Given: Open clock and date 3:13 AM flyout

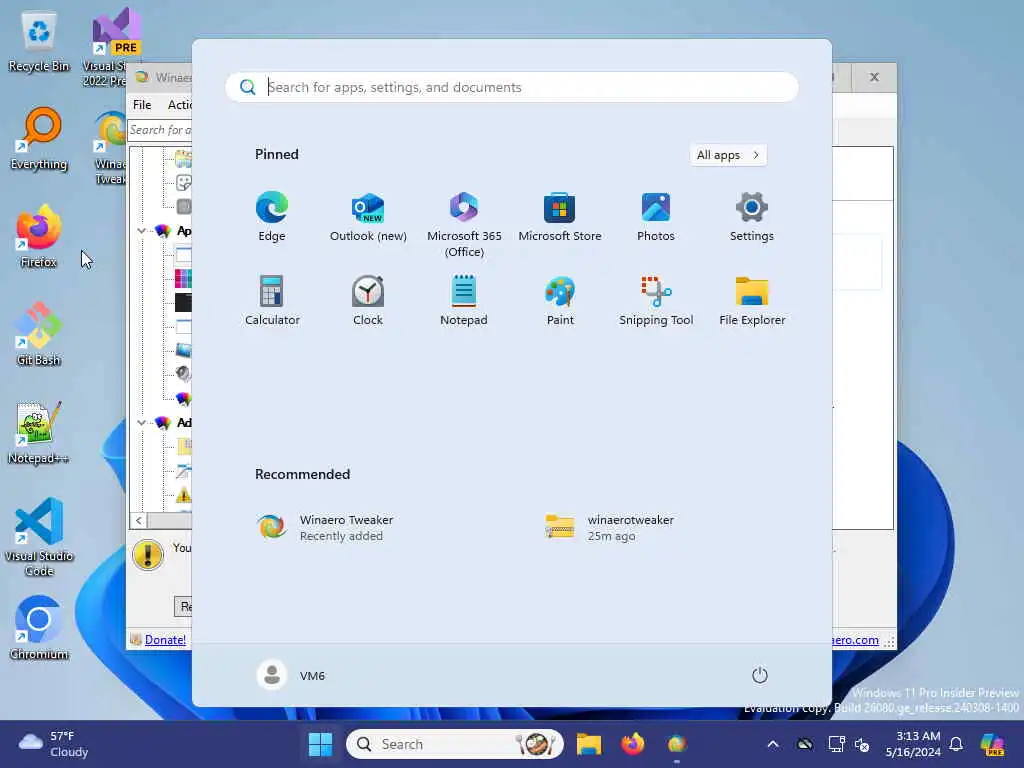Looking at the screenshot, I should click(x=913, y=744).
